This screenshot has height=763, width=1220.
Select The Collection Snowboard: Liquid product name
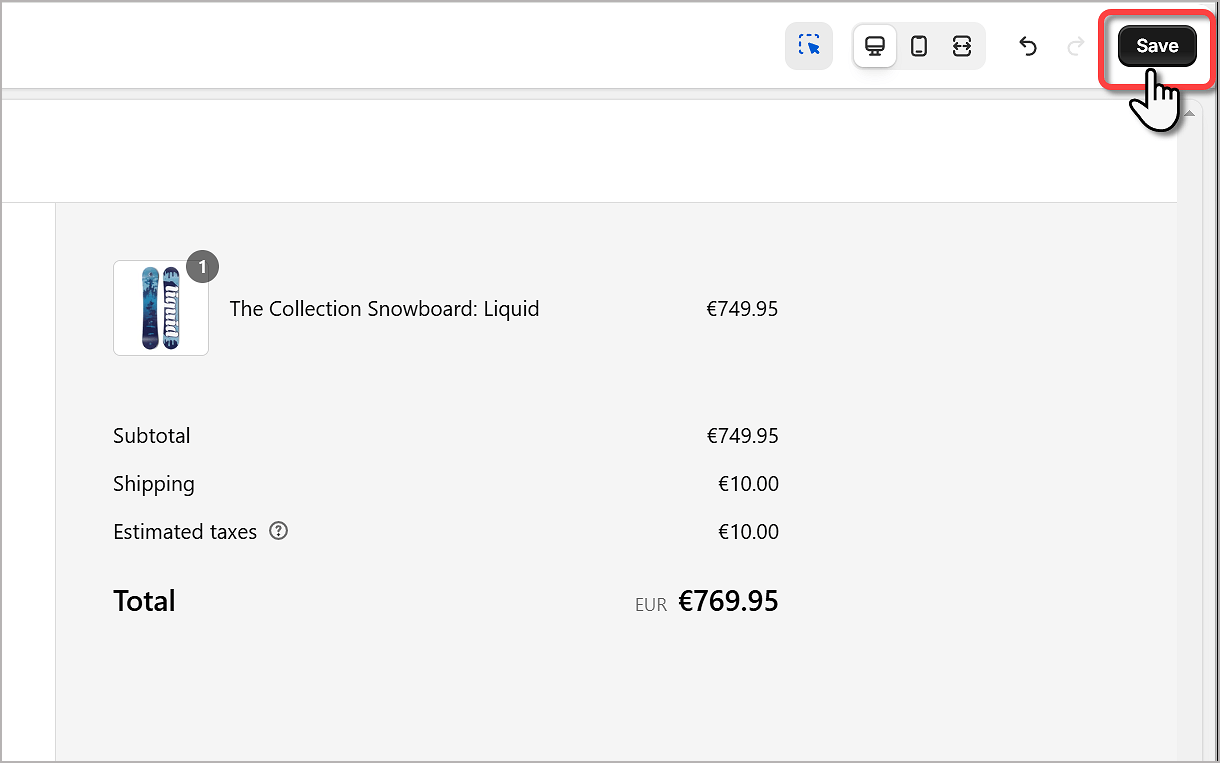click(x=384, y=309)
